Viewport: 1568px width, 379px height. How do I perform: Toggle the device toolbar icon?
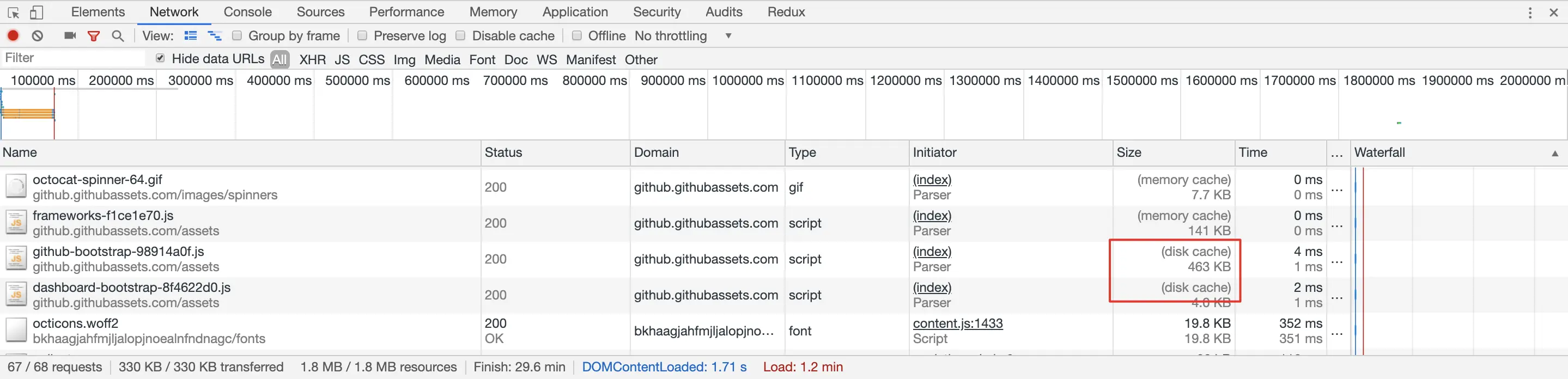coord(37,12)
